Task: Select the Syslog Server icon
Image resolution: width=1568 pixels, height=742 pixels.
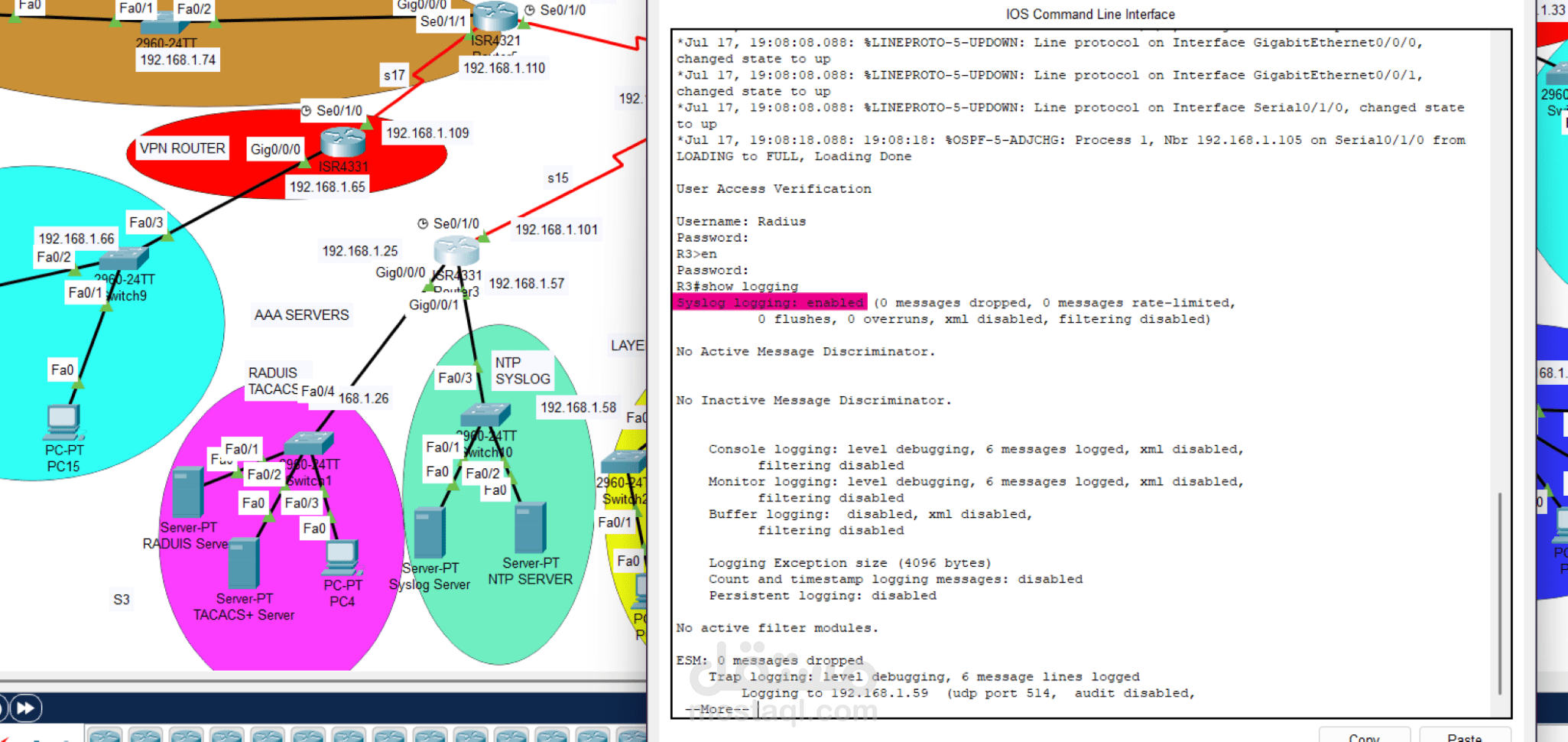Action: click(x=430, y=532)
